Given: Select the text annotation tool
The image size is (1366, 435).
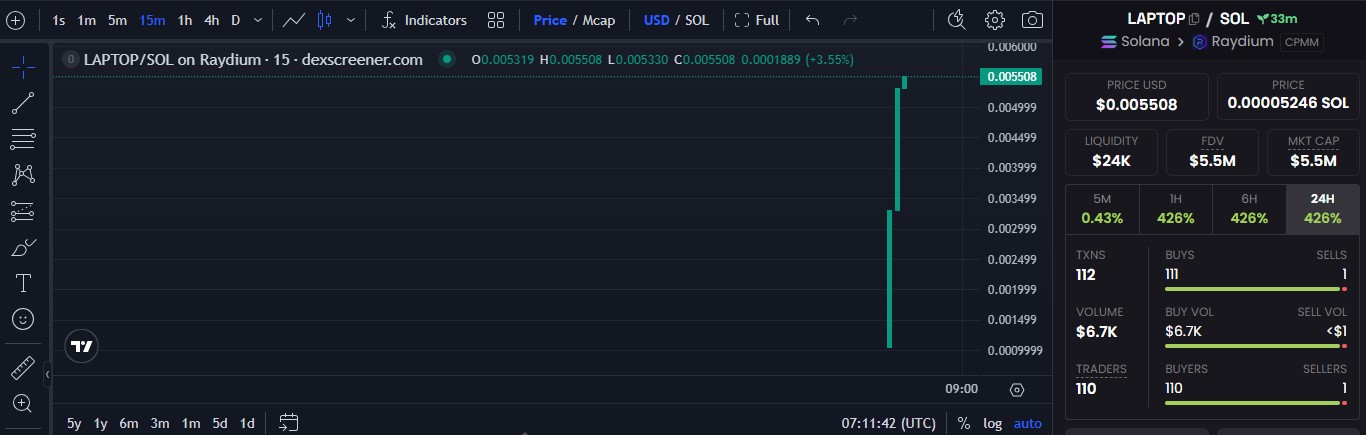Looking at the screenshot, I should [23, 283].
